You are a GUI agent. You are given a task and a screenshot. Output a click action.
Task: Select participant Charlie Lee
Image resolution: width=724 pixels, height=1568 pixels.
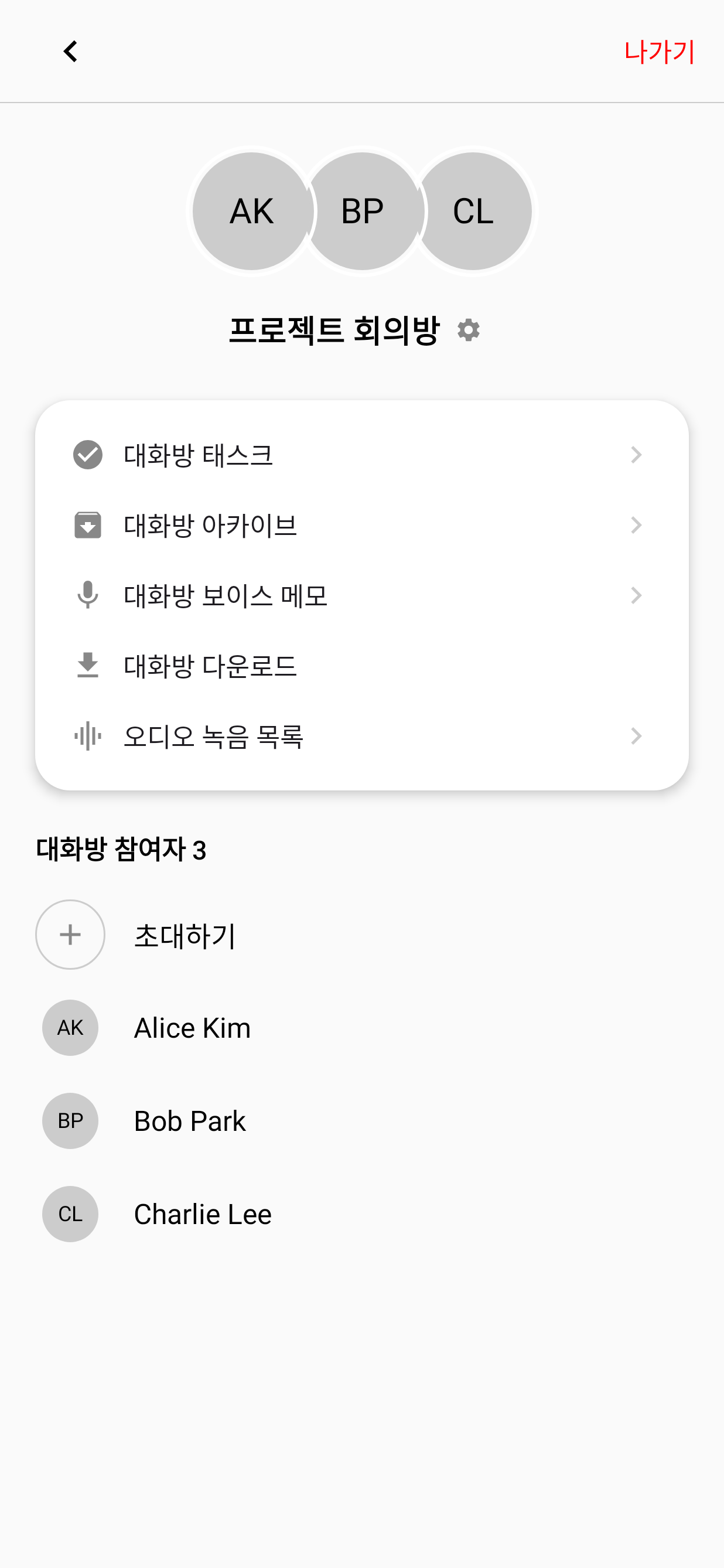[203, 1214]
